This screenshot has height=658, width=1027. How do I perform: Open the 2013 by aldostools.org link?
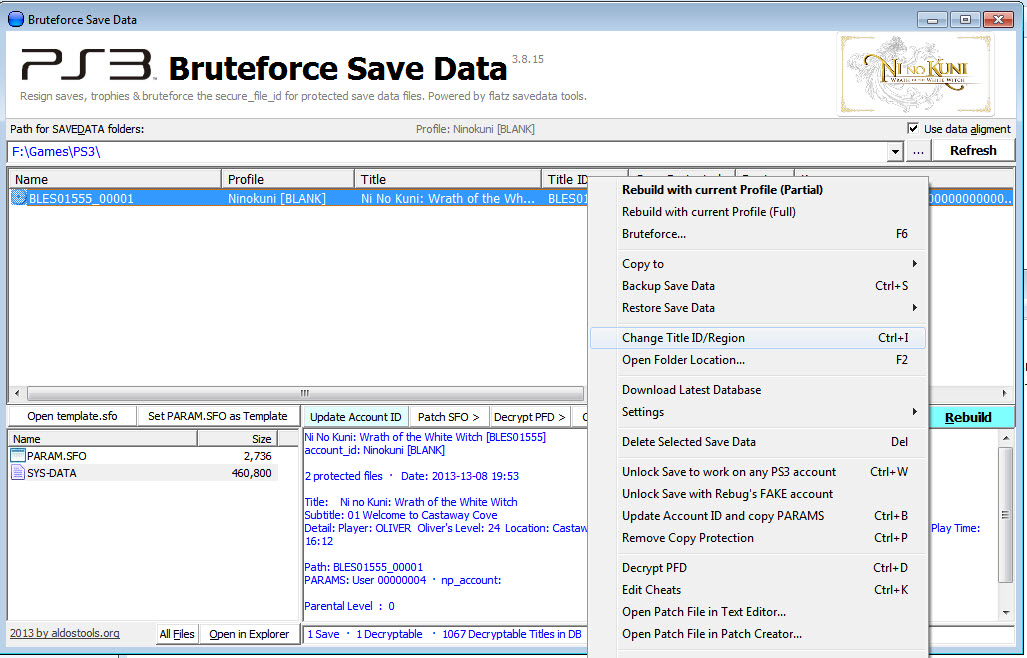tap(65, 633)
